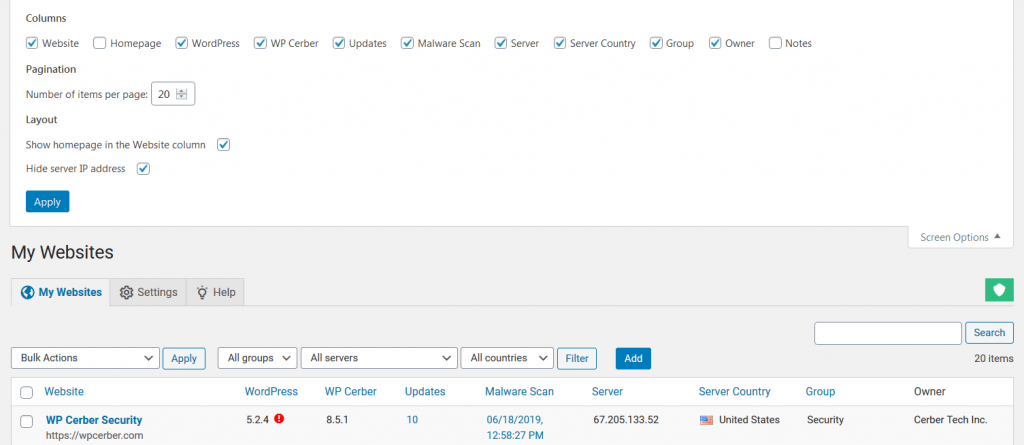
Task: Uncheck the Website column checkbox
Action: point(32,43)
